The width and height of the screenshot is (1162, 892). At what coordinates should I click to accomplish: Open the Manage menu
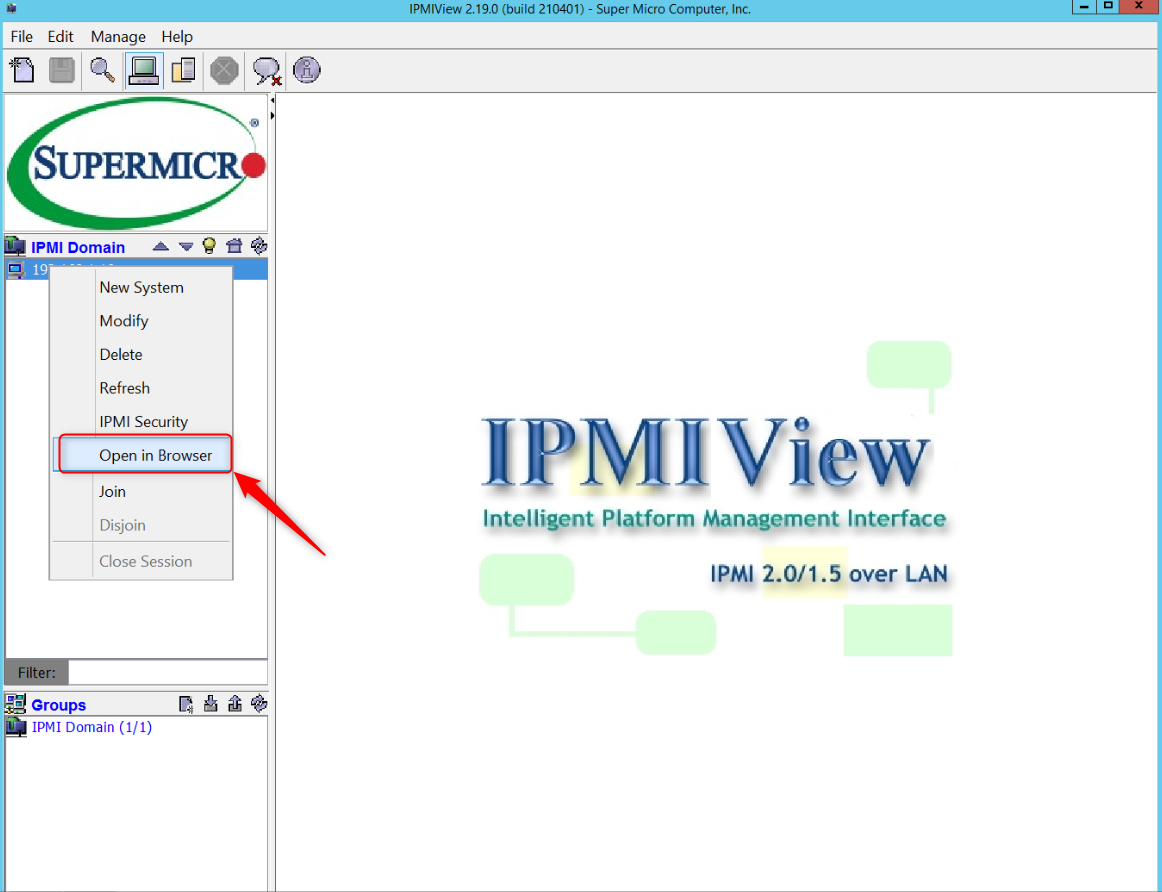tap(118, 36)
